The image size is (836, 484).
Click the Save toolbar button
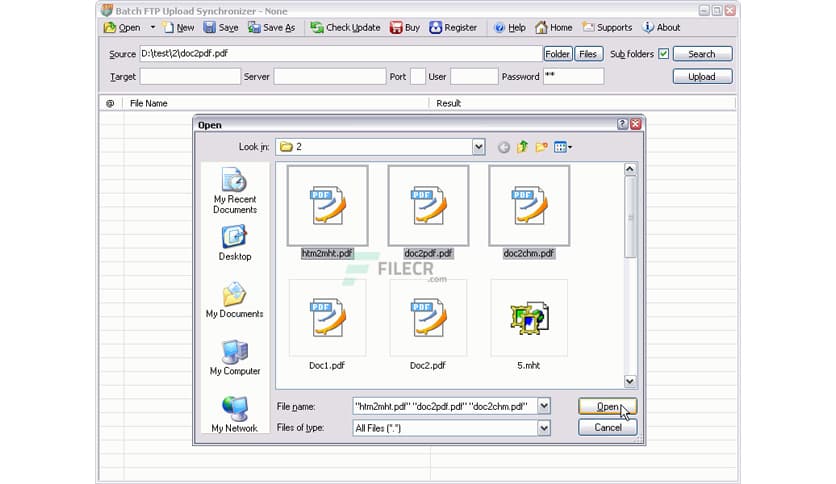221,27
